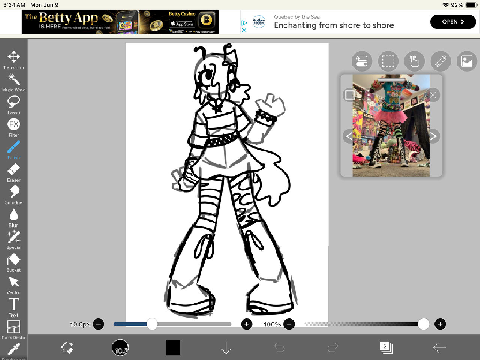This screenshot has width=480, height=360.
Task: Show previous reference image with left arrow
Action: coord(349,136)
